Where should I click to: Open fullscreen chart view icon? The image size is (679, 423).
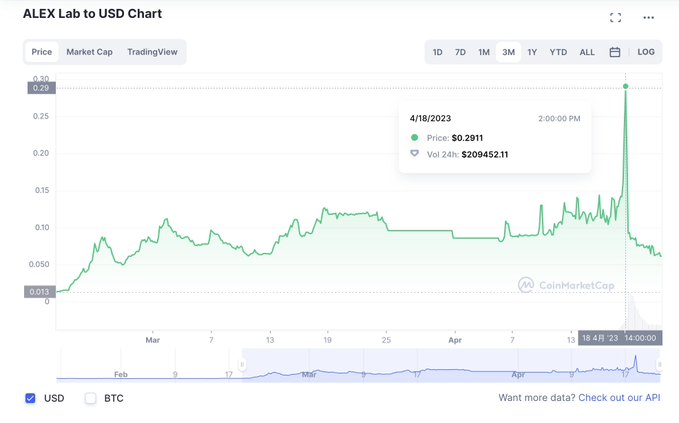[615, 17]
